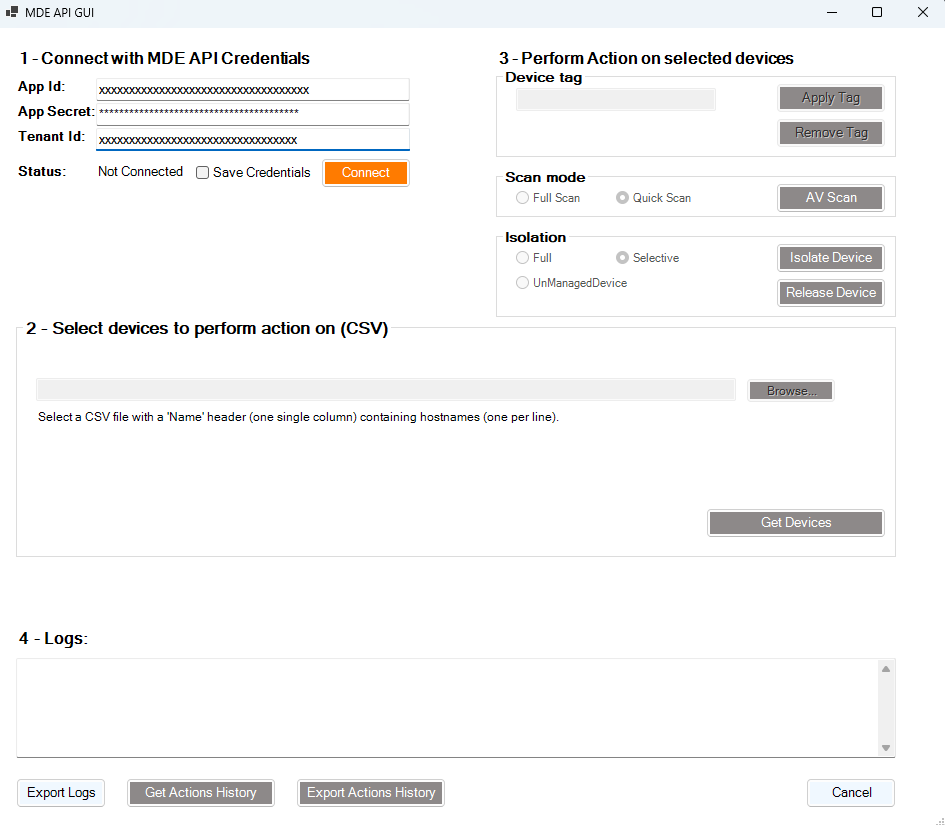Enable the Save Credentials checkbox
The height and width of the screenshot is (825, 945).
pos(201,172)
